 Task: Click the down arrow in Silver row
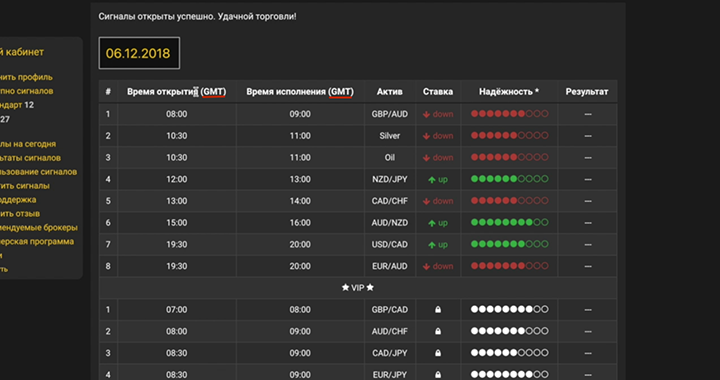coord(426,136)
